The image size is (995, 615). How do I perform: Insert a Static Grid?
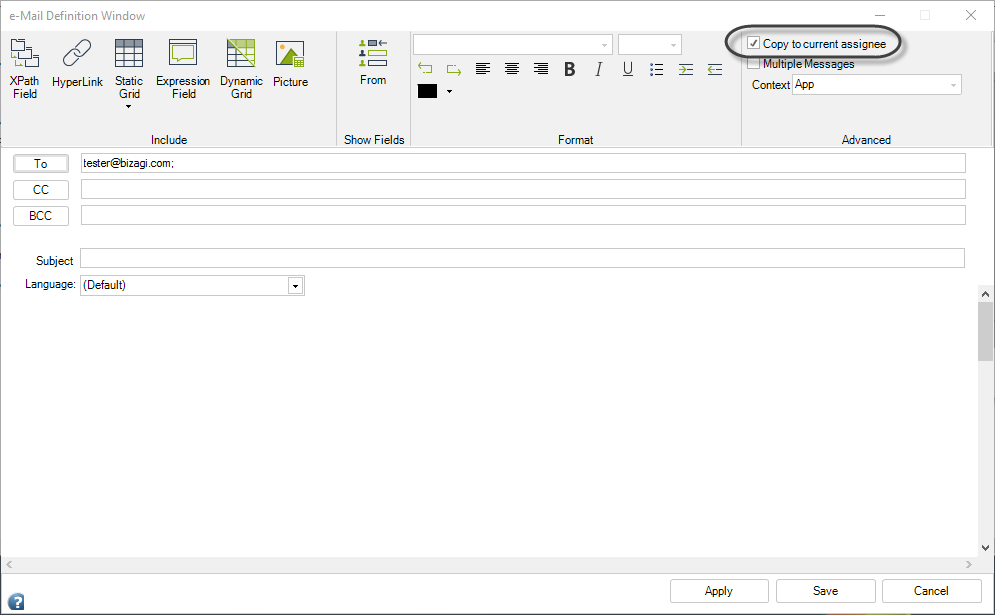[x=129, y=69]
